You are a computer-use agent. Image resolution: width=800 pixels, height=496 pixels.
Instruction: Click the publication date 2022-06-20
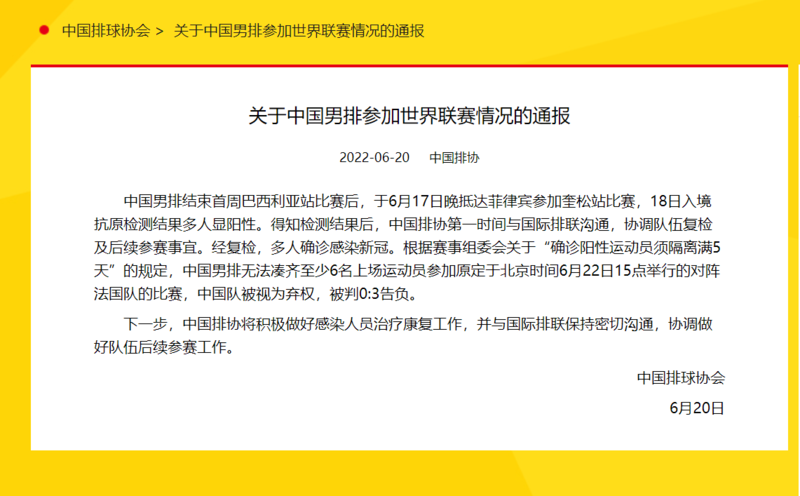tap(374, 158)
